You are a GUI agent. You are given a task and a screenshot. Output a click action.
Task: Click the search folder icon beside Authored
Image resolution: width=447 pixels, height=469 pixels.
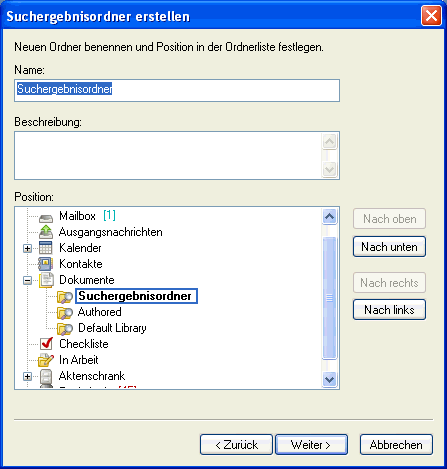(x=65, y=312)
